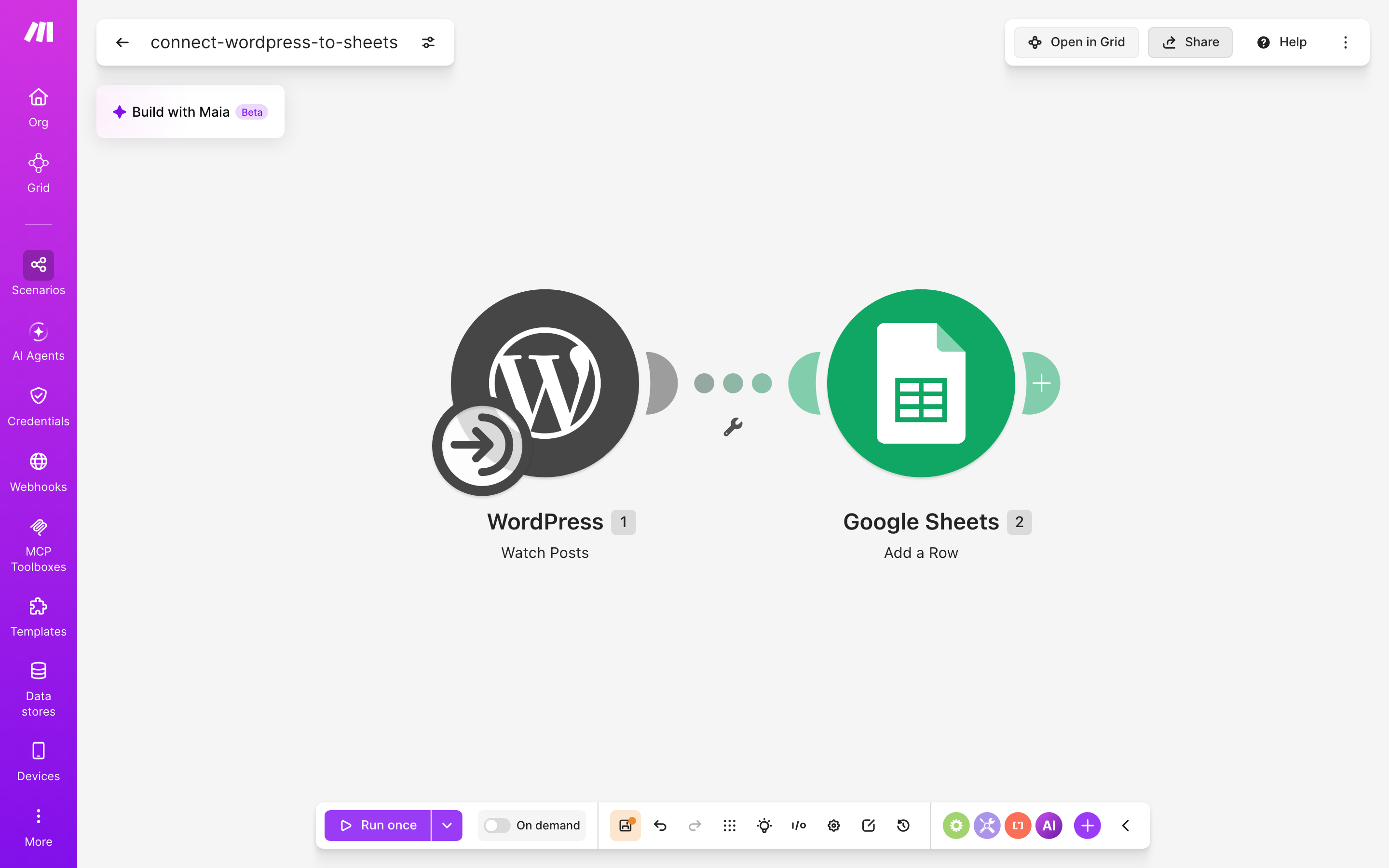
Task: Open scenario settings gear in toolbar
Action: pos(833,825)
